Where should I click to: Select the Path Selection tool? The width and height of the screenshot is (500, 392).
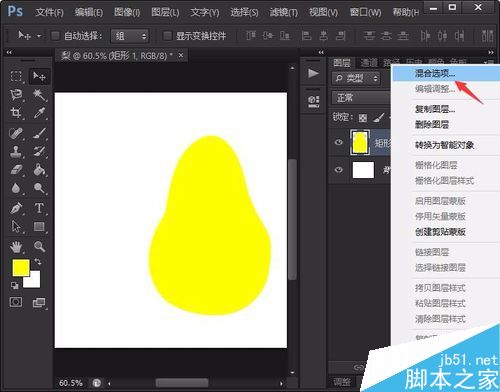click(x=16, y=226)
